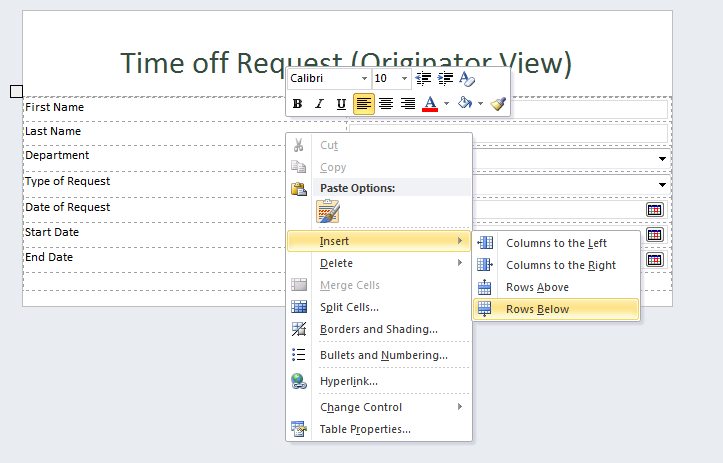Click the Decrease Indent icon
The height and width of the screenshot is (463, 723).
[x=423, y=79]
